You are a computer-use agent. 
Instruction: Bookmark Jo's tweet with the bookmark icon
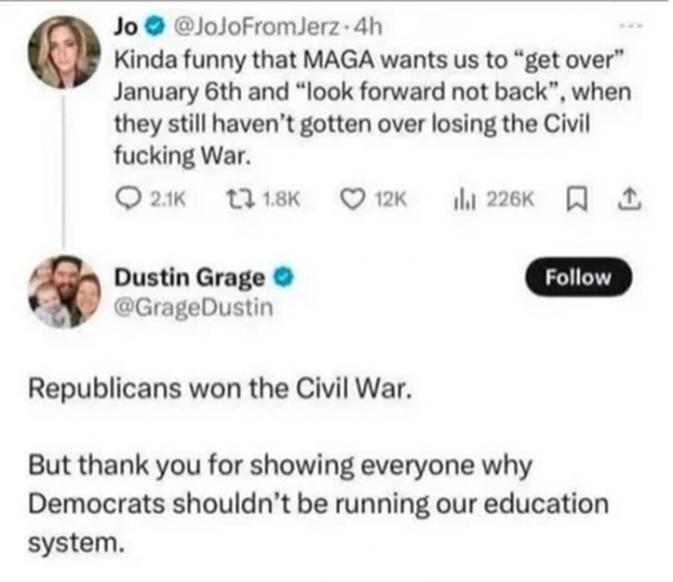click(x=577, y=200)
